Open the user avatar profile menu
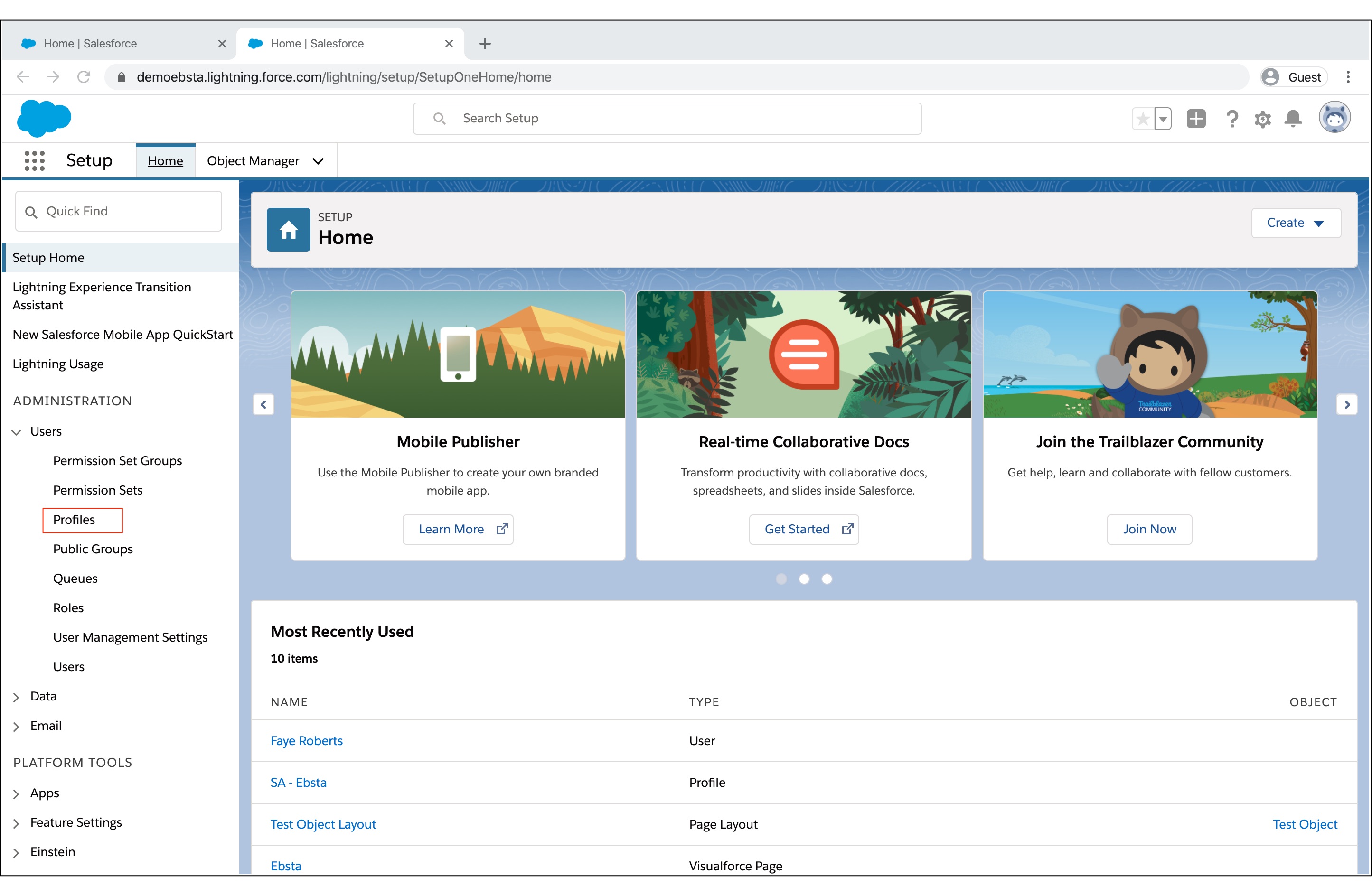Viewport: 1372px width, 896px height. click(x=1334, y=118)
